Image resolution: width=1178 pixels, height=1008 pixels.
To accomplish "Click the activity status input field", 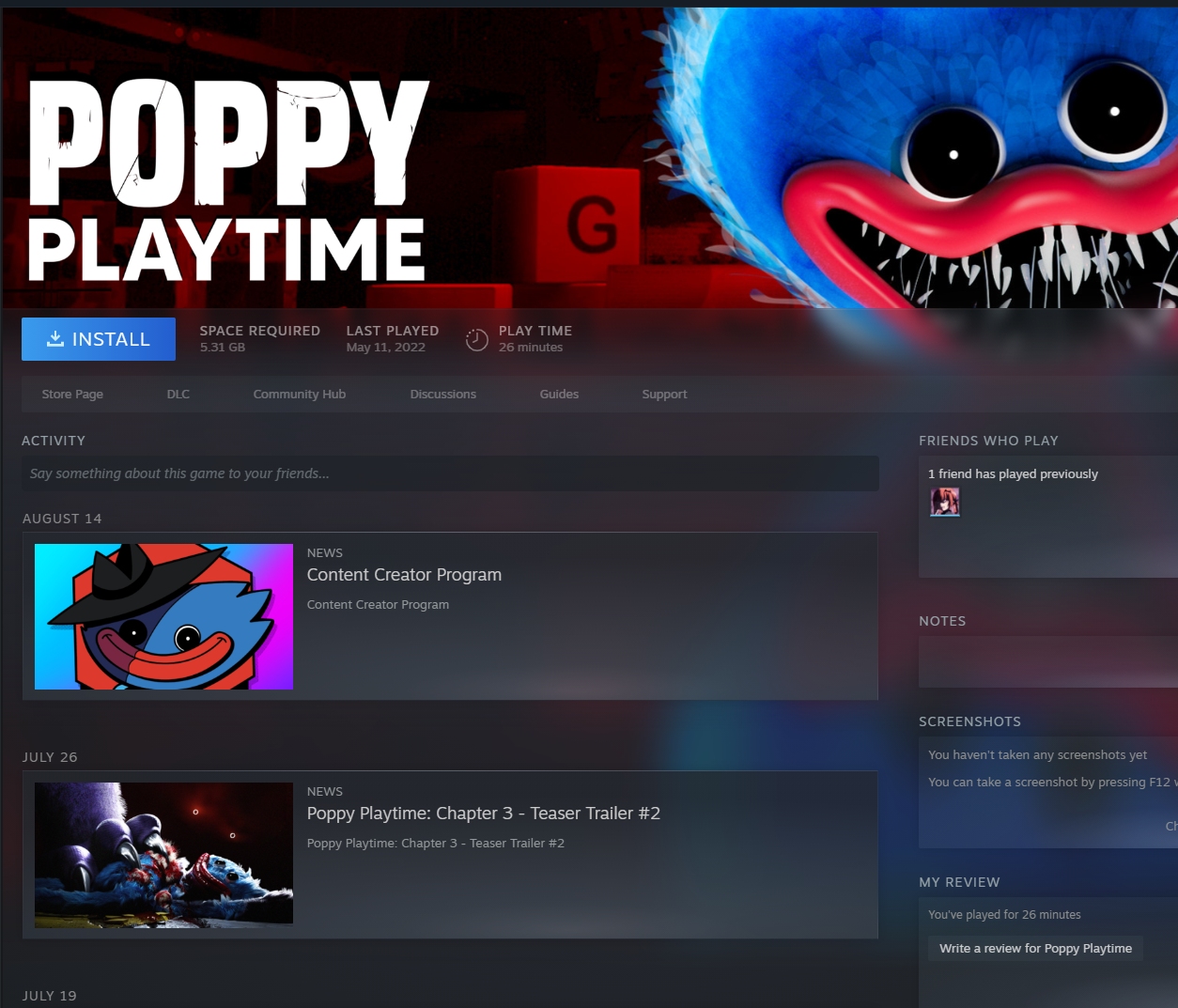I will click(x=450, y=473).
